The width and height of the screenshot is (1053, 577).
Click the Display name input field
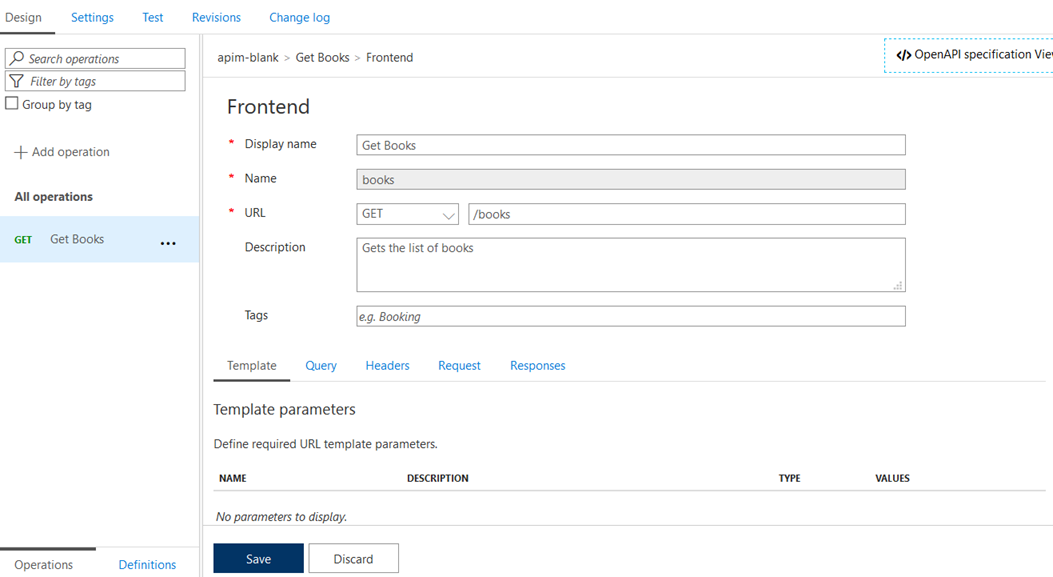coord(631,145)
